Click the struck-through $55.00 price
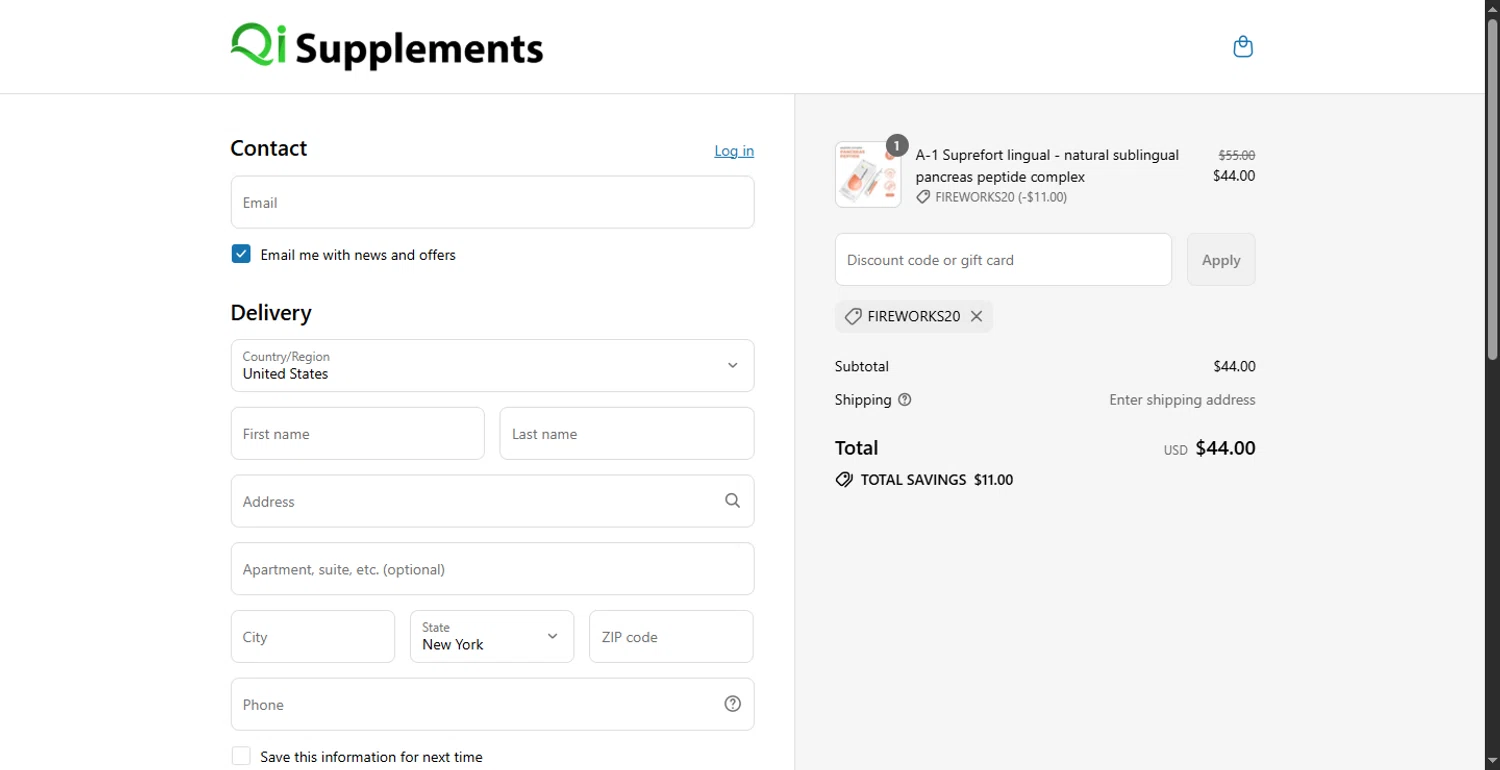 1236,155
